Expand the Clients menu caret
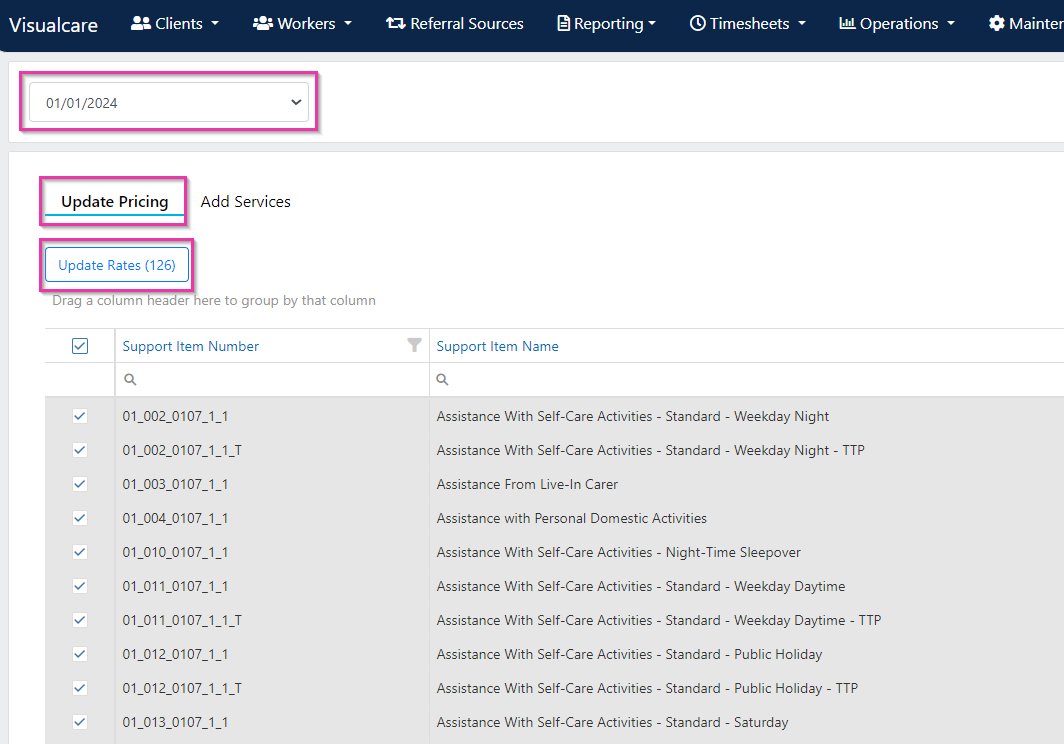 click(x=215, y=23)
